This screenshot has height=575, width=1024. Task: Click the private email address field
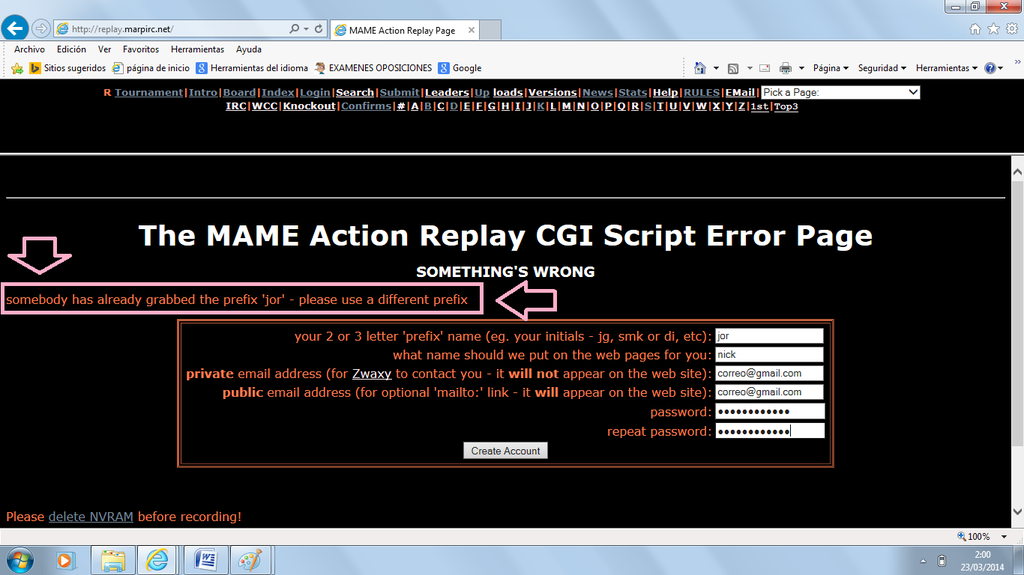tap(769, 374)
